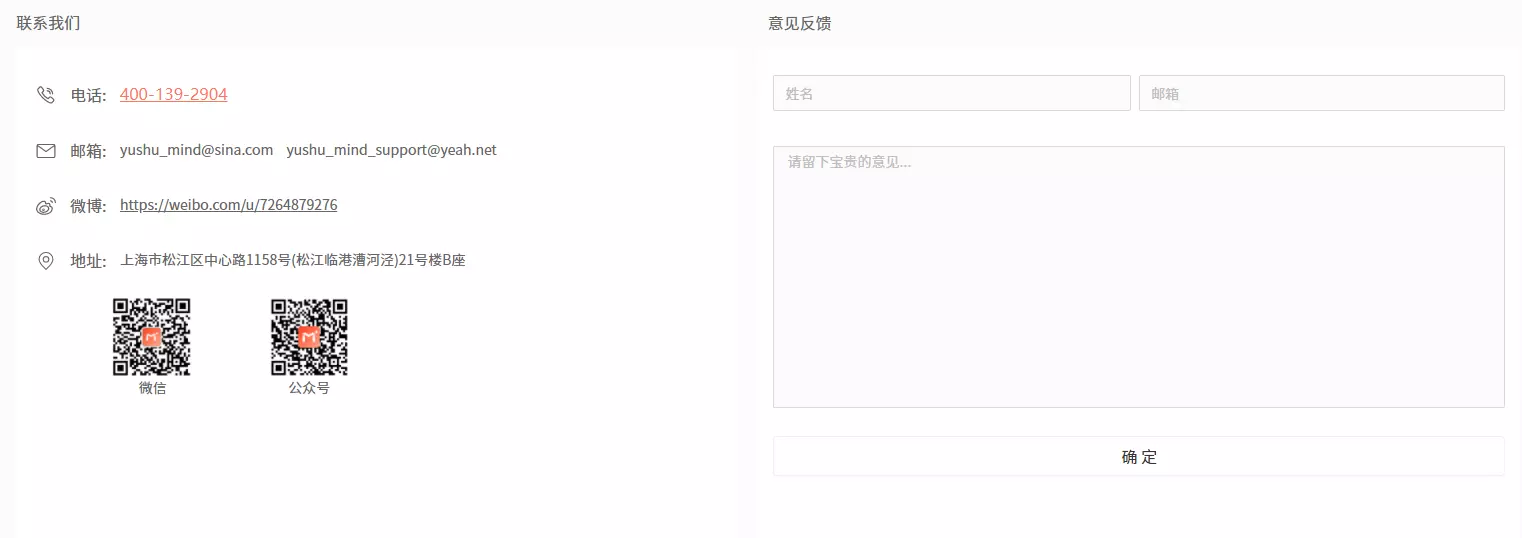
Task: Click the envelope email icon
Action: pos(45,151)
